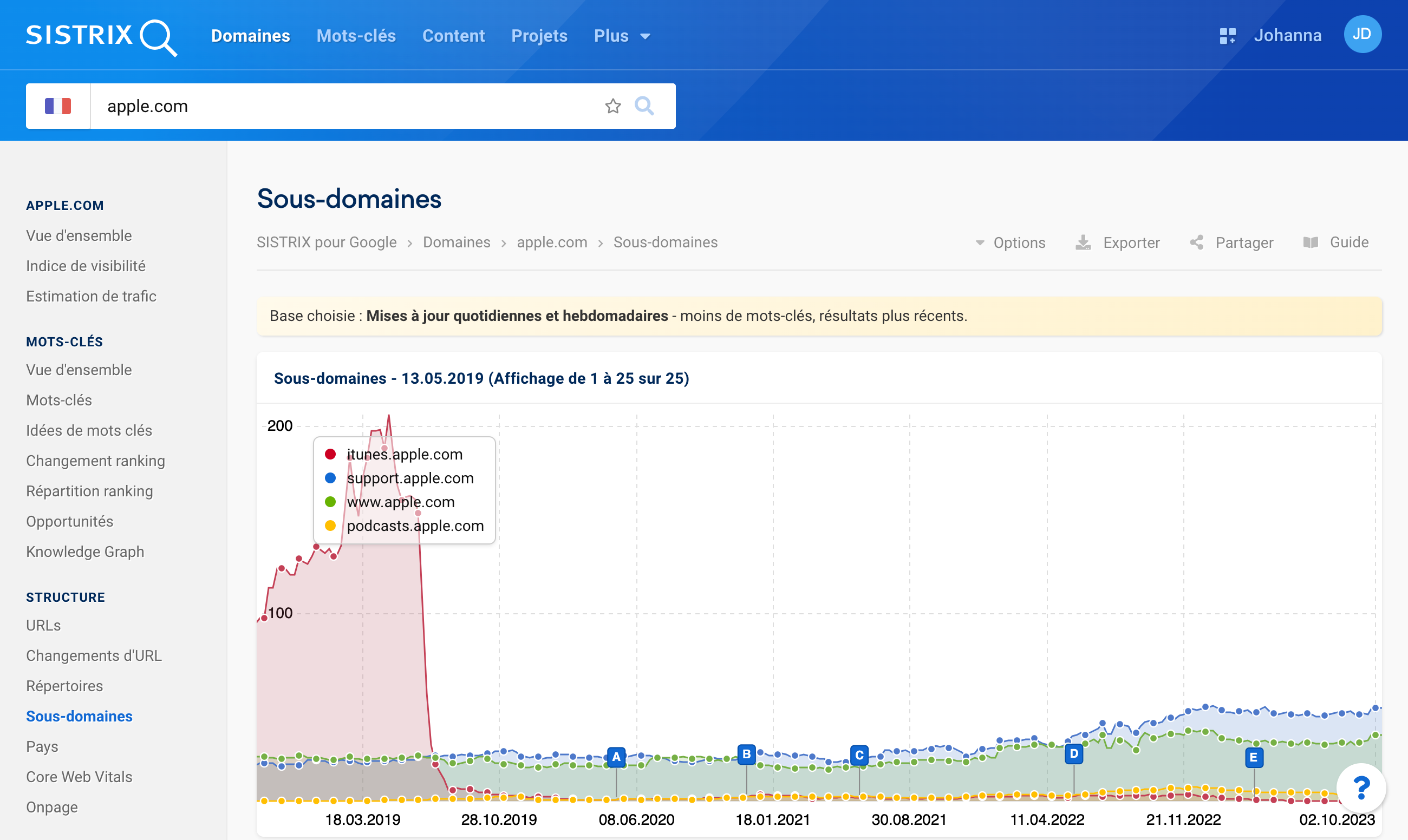Screen dimensions: 1408x840
Task: Open Répertoires in sidebar
Action: (x=64, y=686)
